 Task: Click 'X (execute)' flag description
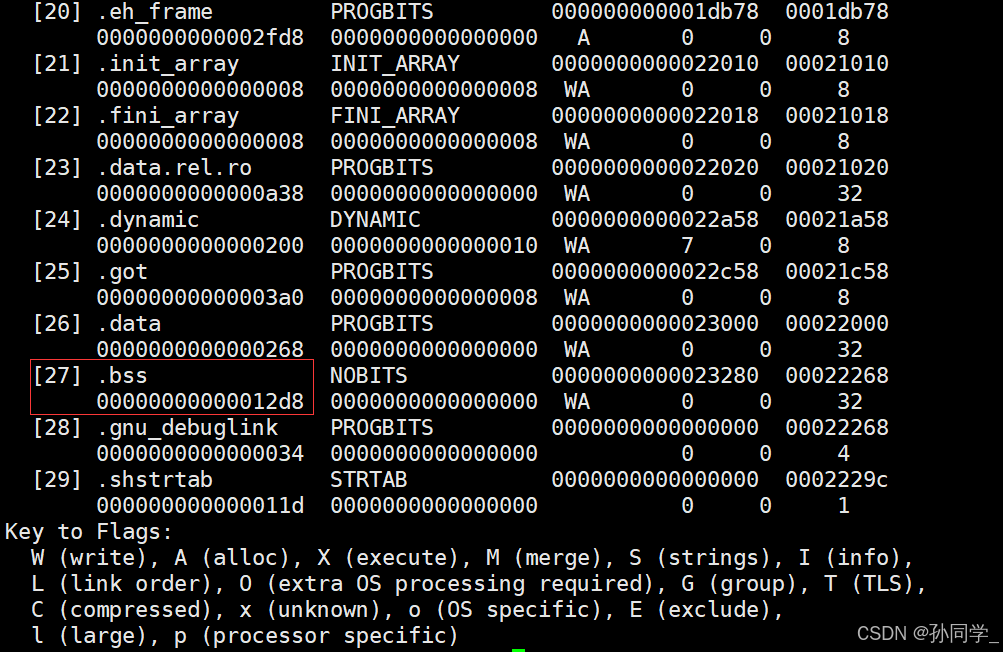coord(388,559)
